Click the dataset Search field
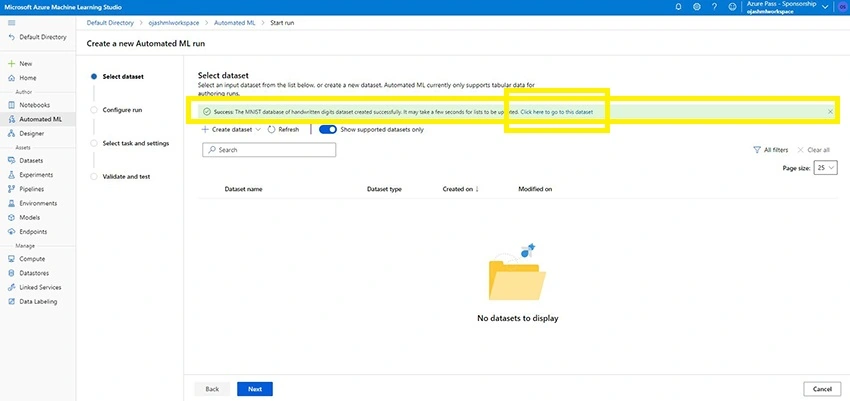The width and height of the screenshot is (850, 401). coord(269,150)
